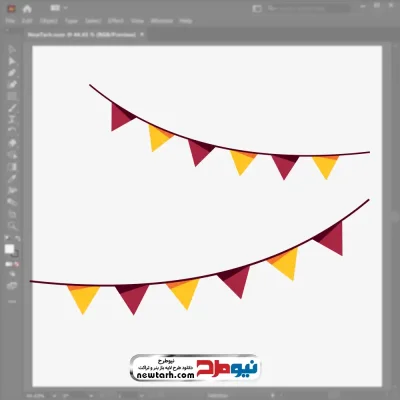Select the Direct Selection tool
Screen dimensions: 400x400
(12, 61)
